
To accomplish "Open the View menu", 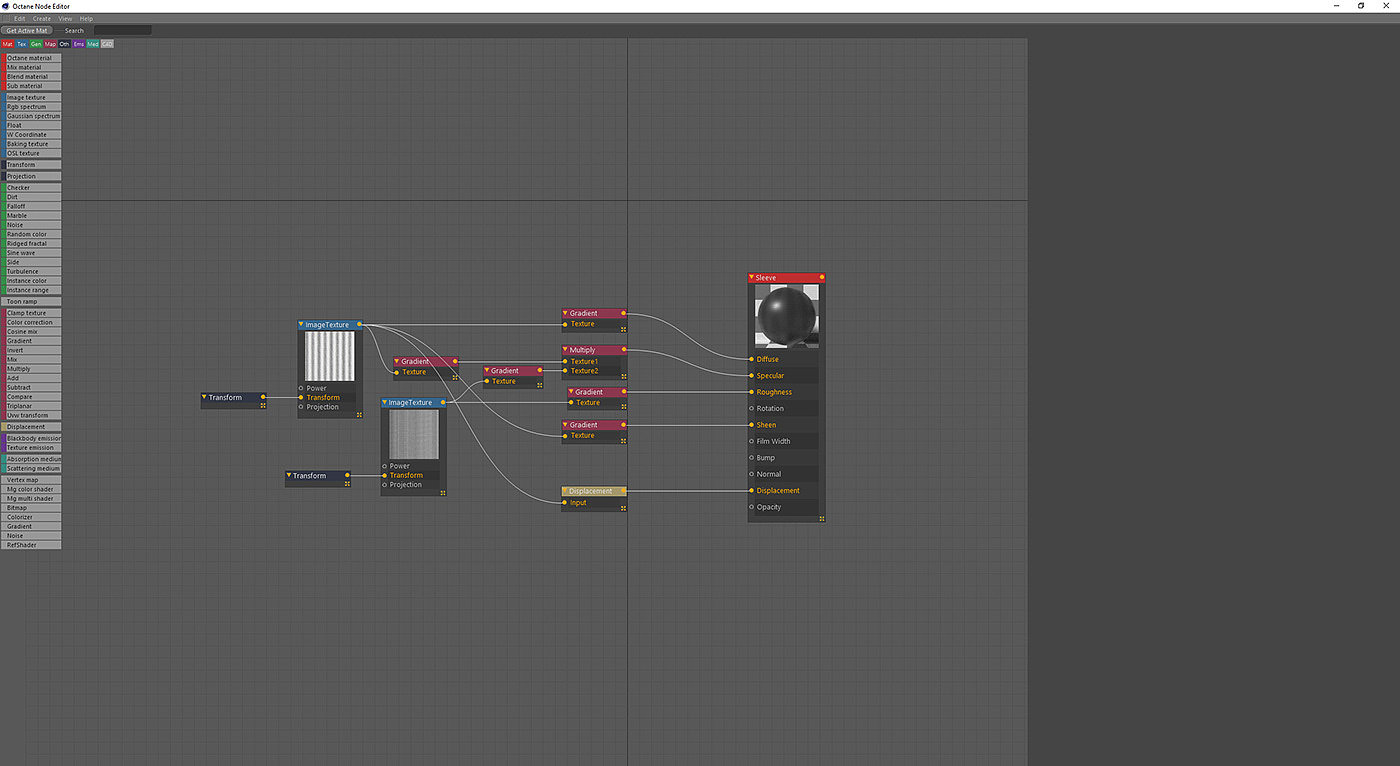I will (65, 18).
